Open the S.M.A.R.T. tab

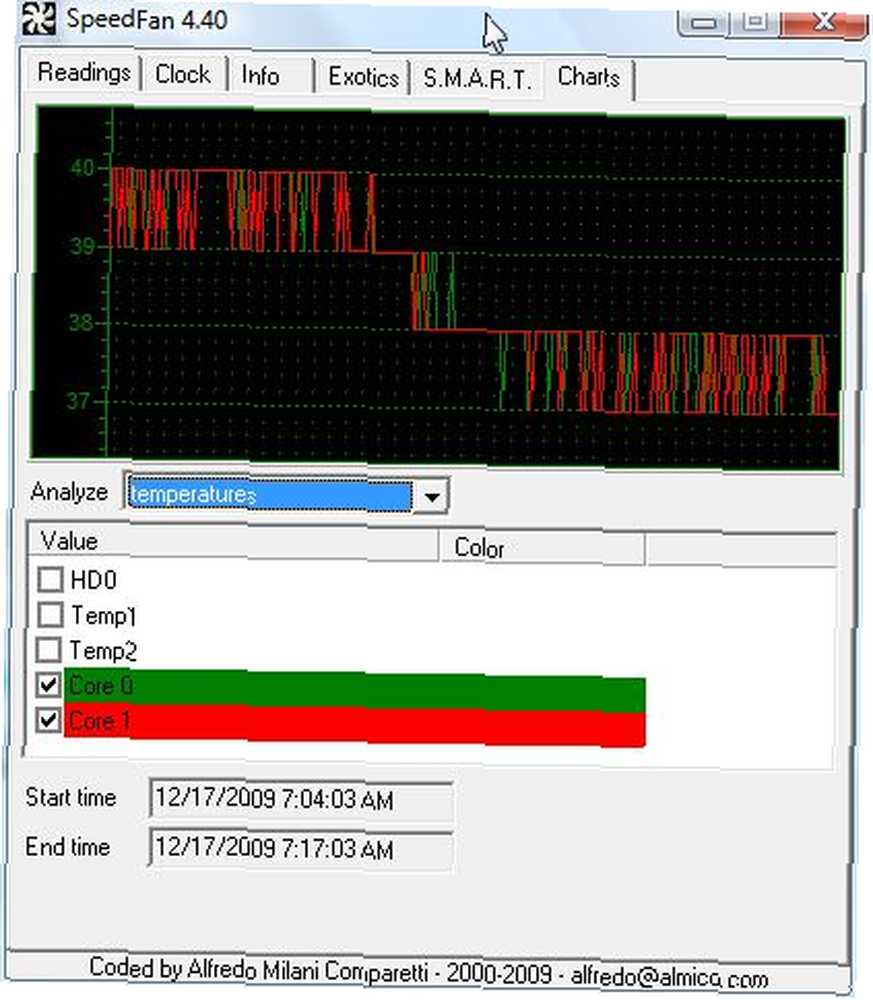pos(477,78)
